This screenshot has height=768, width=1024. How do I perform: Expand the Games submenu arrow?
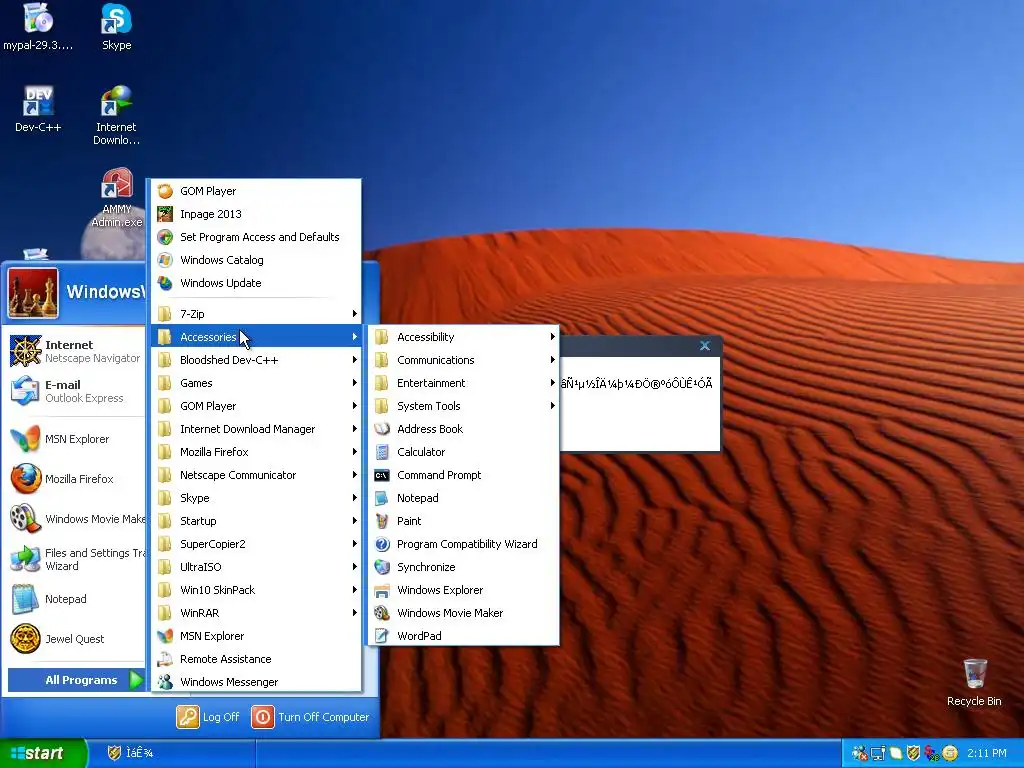coord(355,383)
